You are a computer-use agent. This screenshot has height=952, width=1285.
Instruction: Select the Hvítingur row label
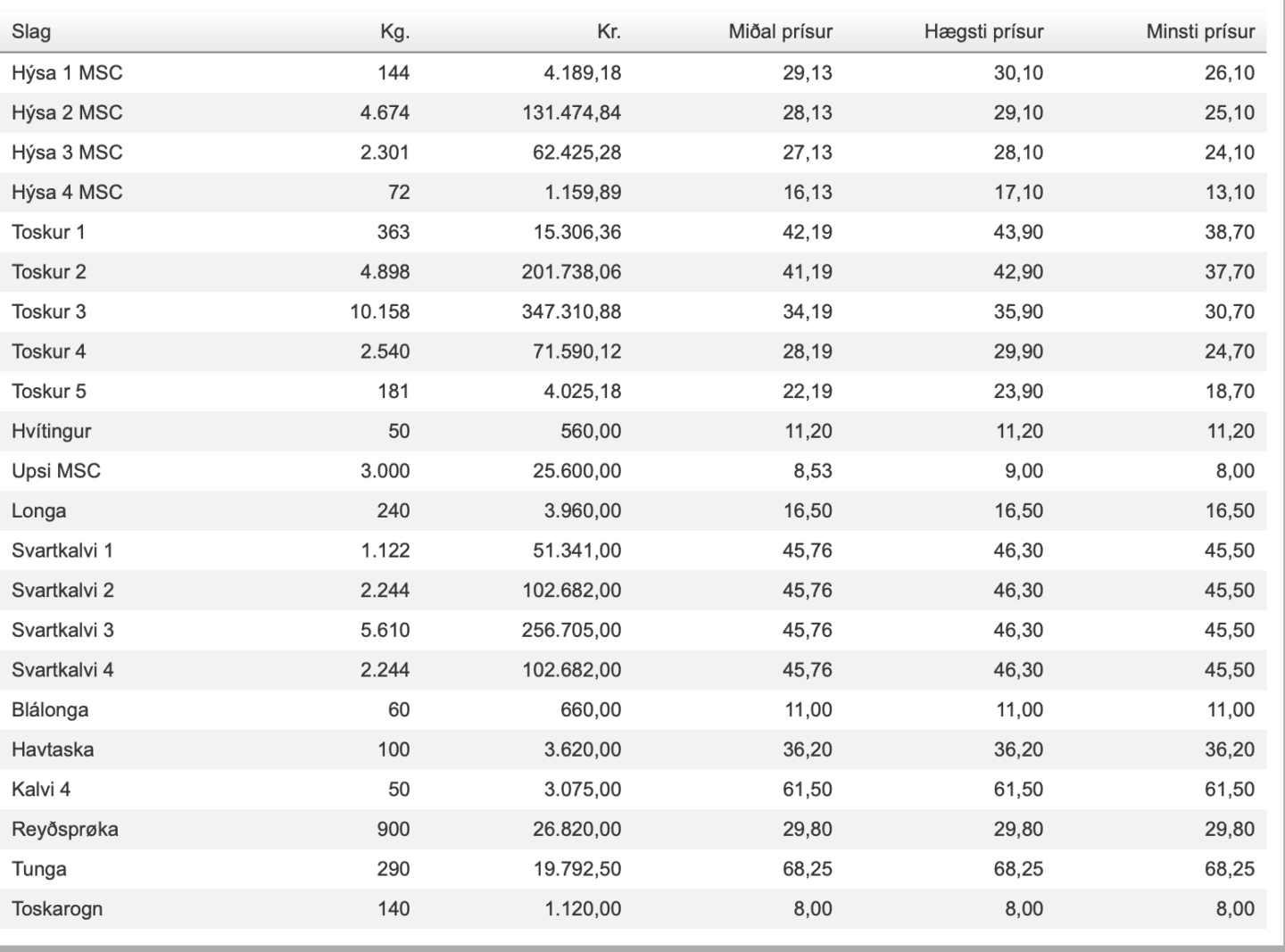(x=51, y=432)
